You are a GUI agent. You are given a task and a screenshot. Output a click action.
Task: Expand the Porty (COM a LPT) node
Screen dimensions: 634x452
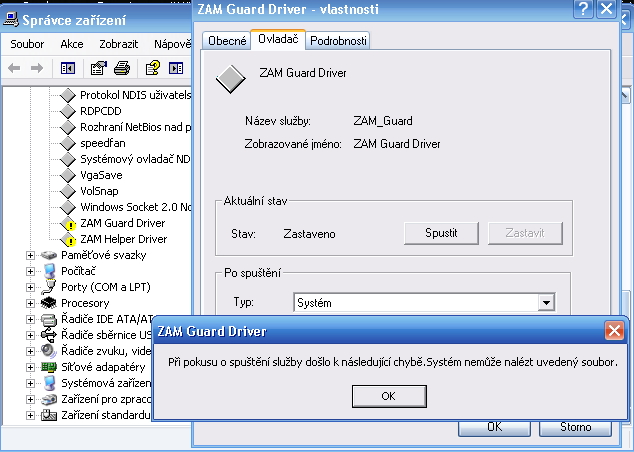click(30, 287)
